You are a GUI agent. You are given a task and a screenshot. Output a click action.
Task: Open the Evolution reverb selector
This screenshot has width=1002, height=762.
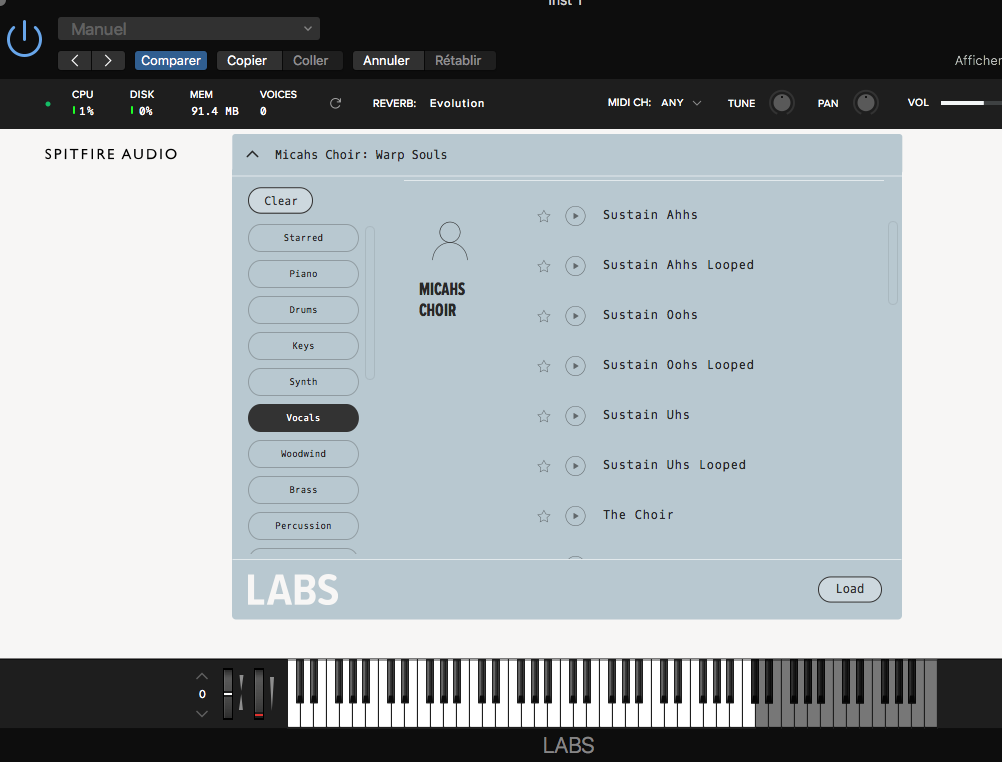pos(457,103)
